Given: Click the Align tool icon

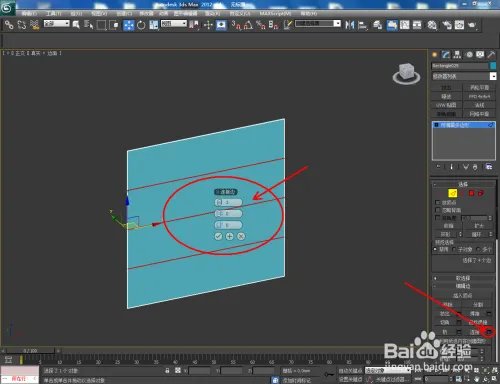Looking at the screenshot, I should click(x=362, y=25).
